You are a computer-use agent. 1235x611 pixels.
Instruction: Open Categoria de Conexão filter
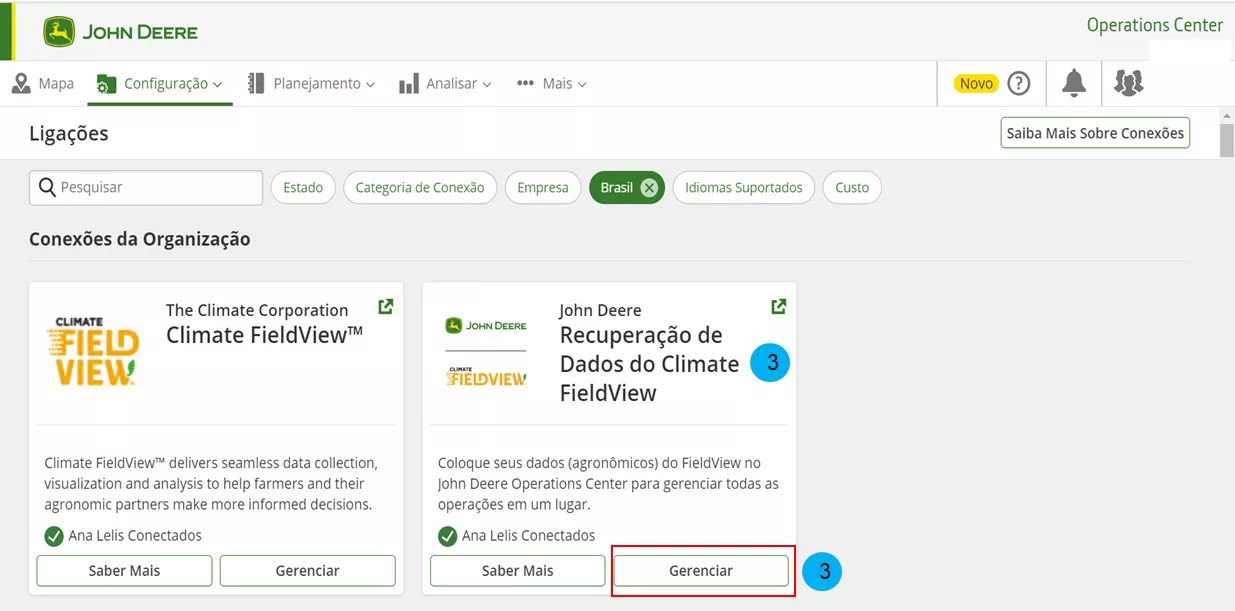420,187
